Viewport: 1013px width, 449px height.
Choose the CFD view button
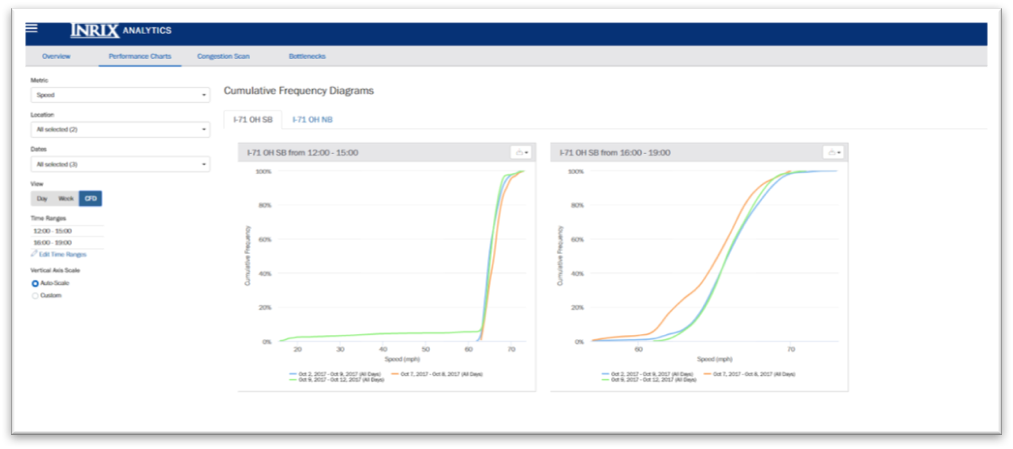(x=90, y=198)
